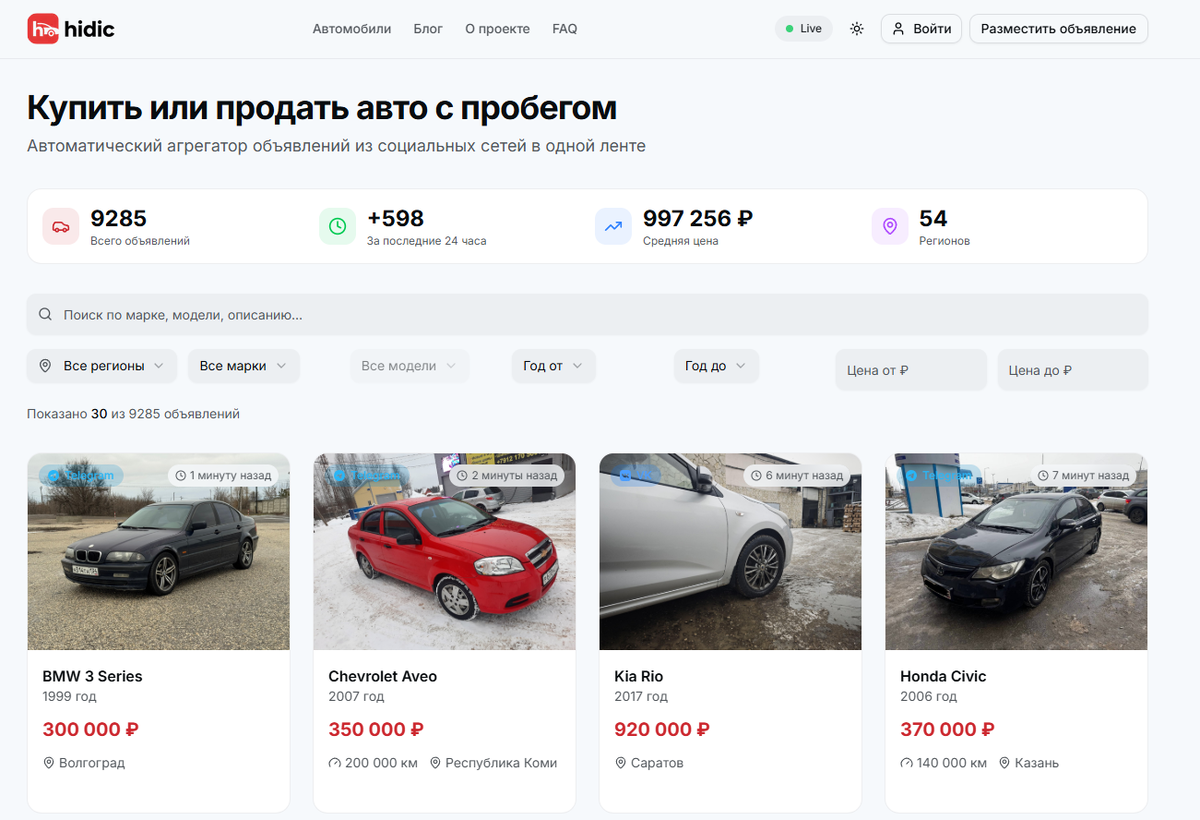Viewport: 1200px width, 820px height.
Task: Click the '2017 год' text
Action: pos(641,696)
